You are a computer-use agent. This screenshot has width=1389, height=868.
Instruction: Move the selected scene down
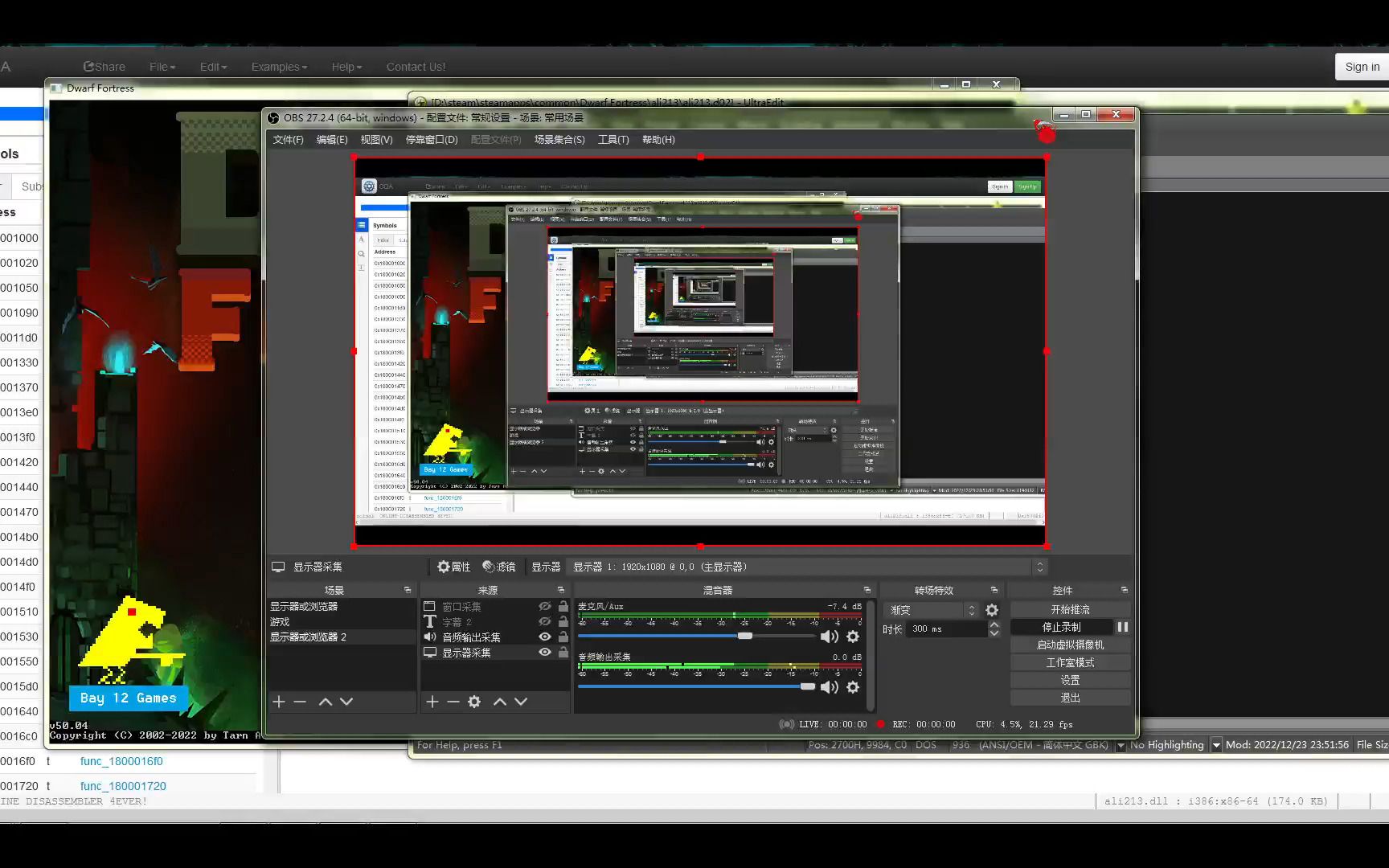tap(346, 702)
